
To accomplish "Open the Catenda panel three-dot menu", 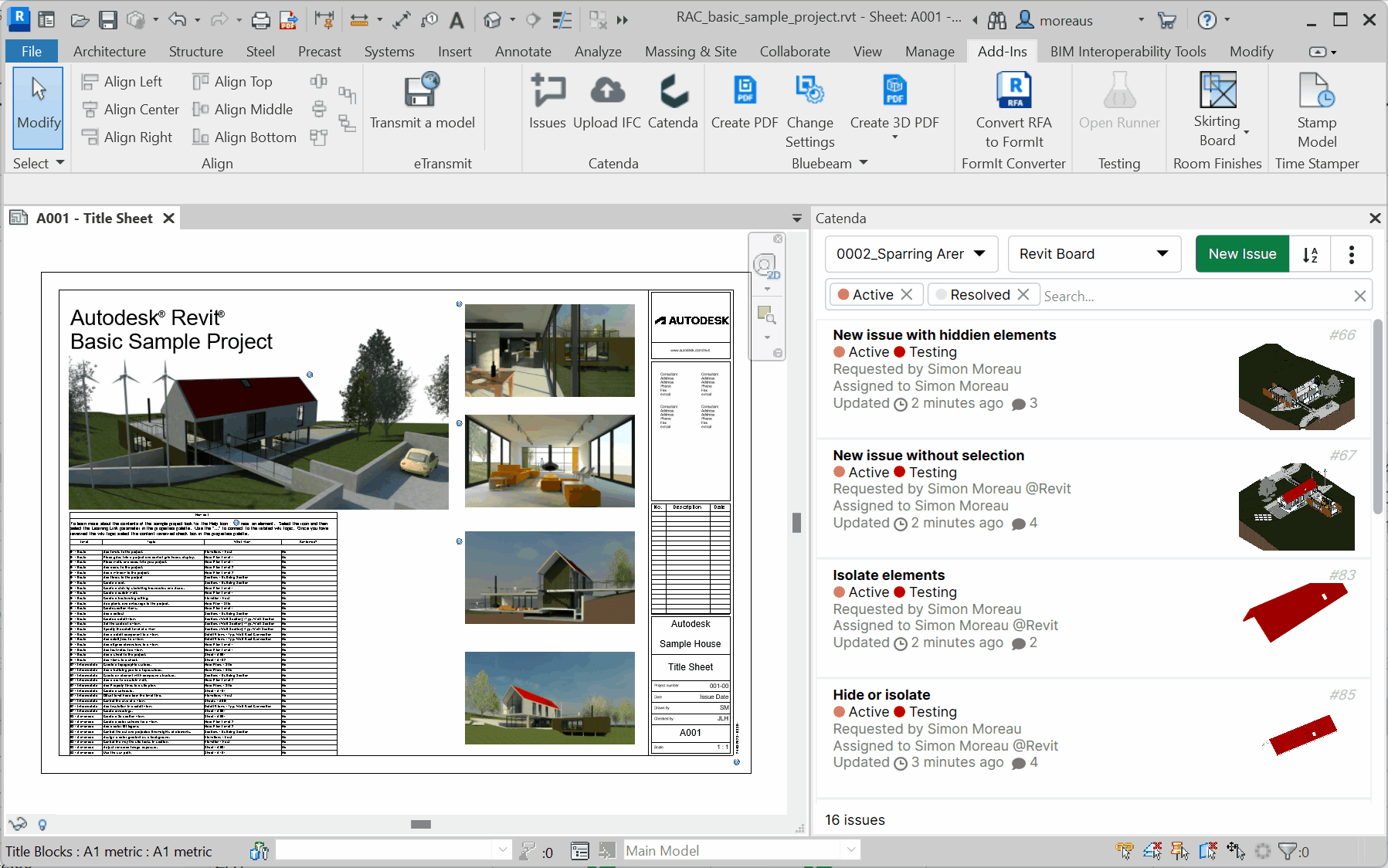I will pos(1351,255).
